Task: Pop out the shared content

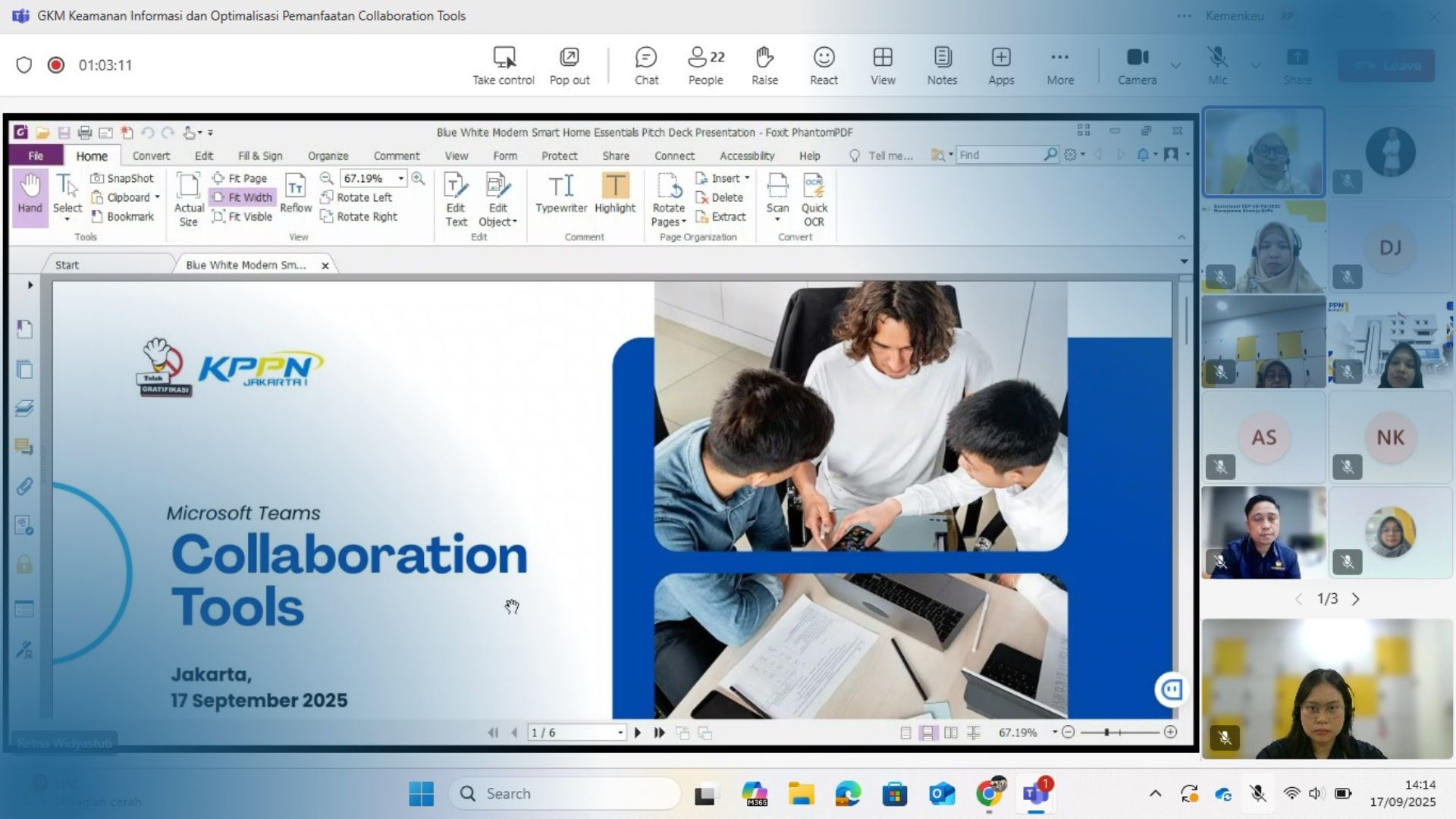Action: point(570,65)
